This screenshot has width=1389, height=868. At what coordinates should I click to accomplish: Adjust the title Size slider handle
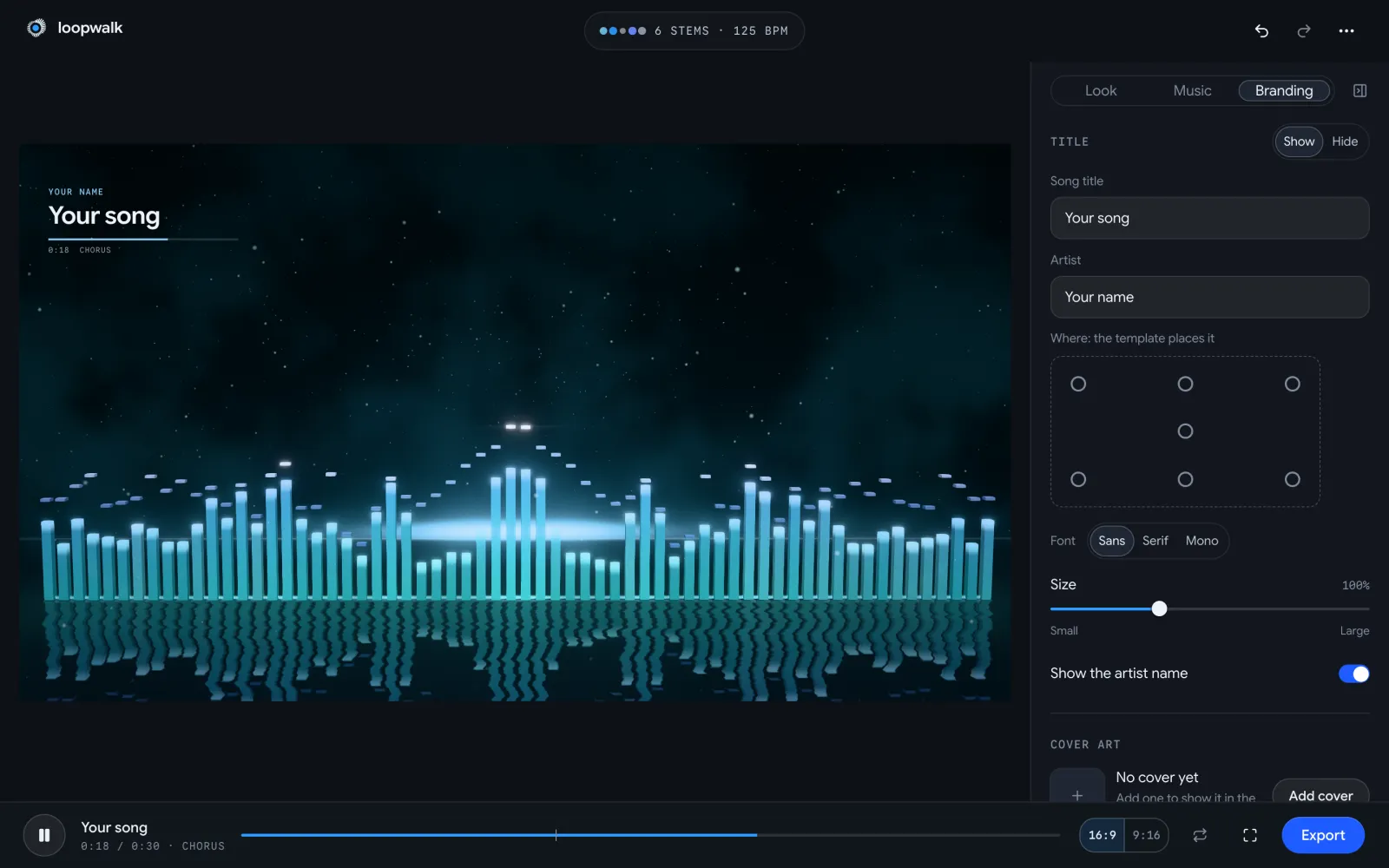[1159, 608]
